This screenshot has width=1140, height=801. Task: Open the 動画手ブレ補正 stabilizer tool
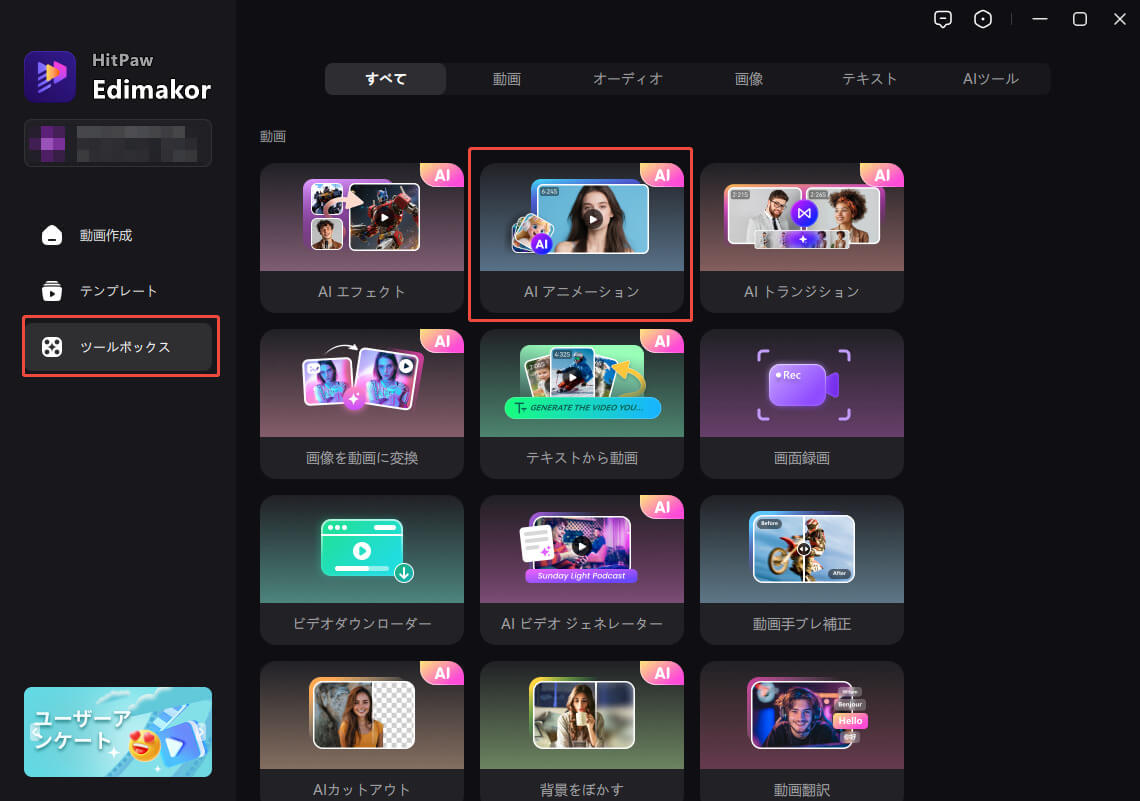tap(801, 569)
